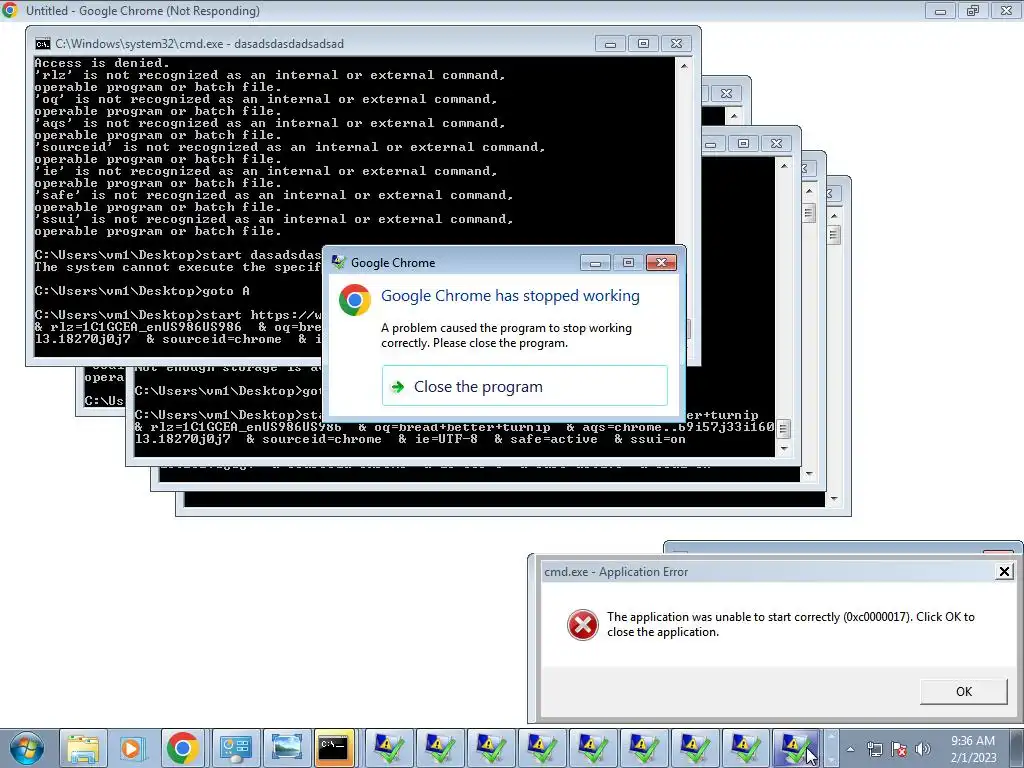The image size is (1024, 768).
Task: Switch to Google Chrome in the taskbar
Action: (183, 748)
